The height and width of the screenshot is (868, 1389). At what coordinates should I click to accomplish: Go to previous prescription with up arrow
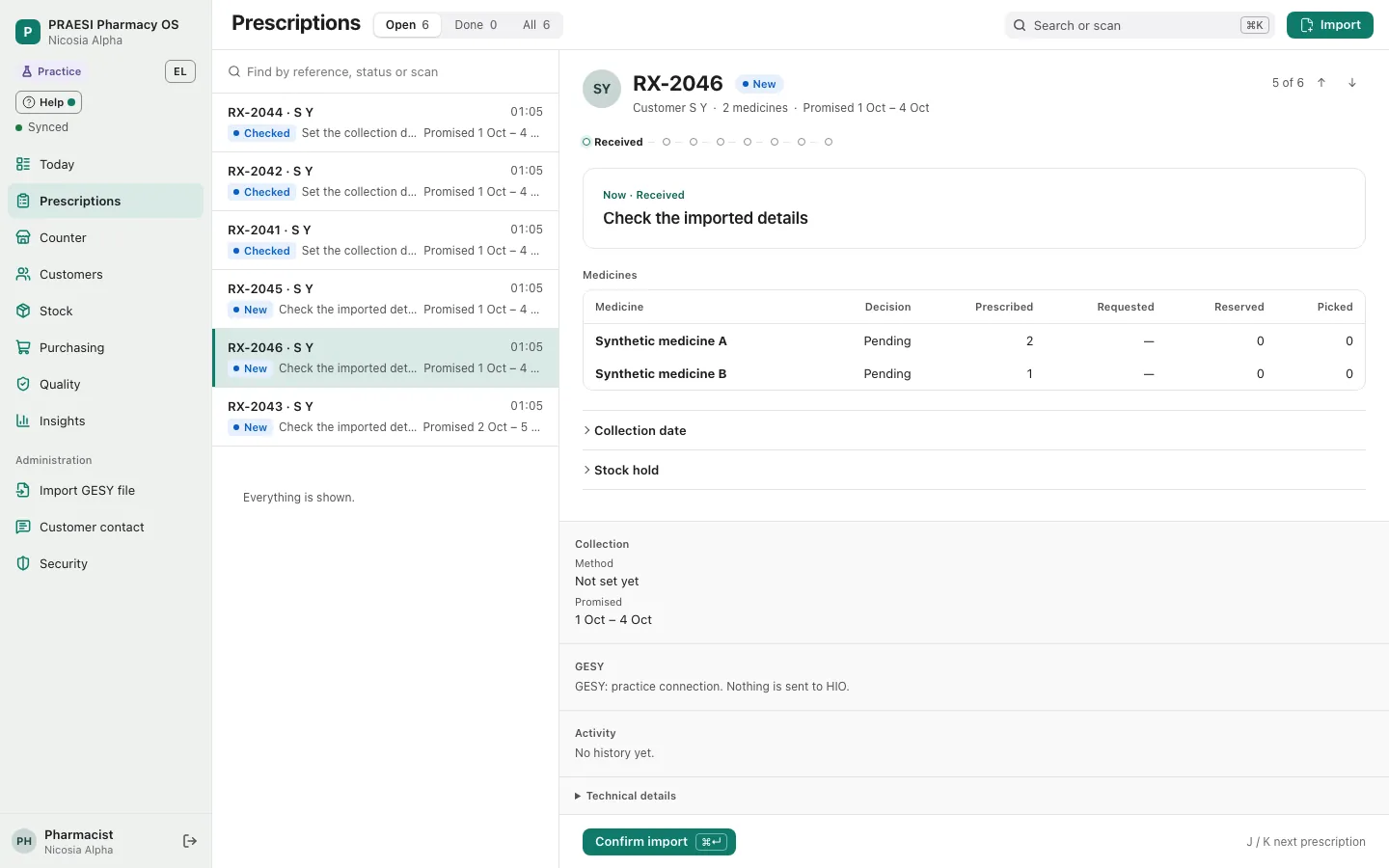point(1321,83)
